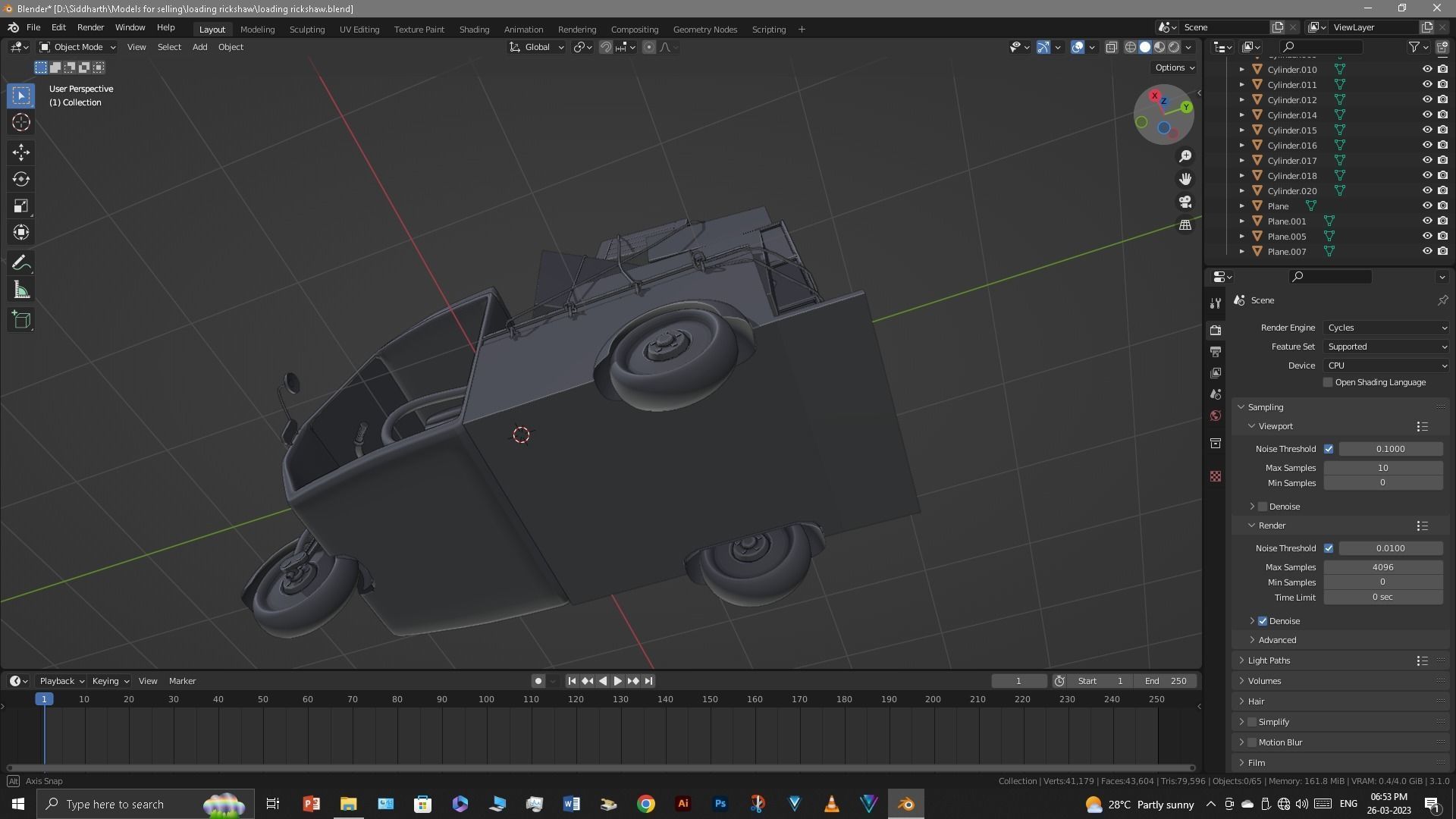This screenshot has height=819, width=1456.
Task: Disable Cylinder.014 in renders camera icon
Action: (x=1442, y=115)
